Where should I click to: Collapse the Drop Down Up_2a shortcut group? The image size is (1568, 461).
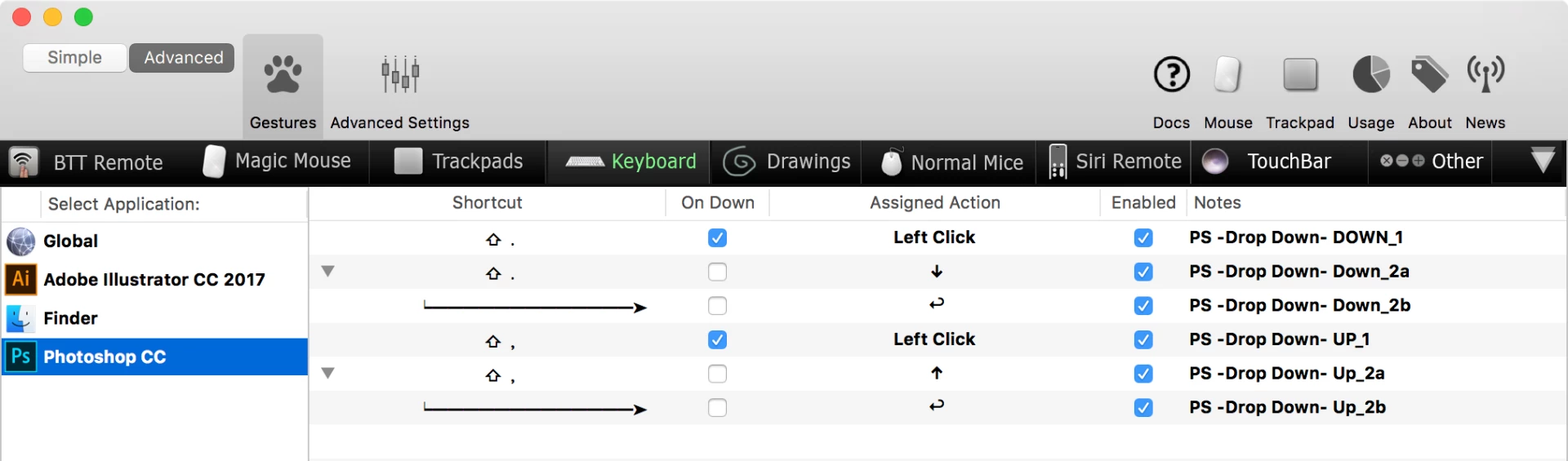click(327, 373)
